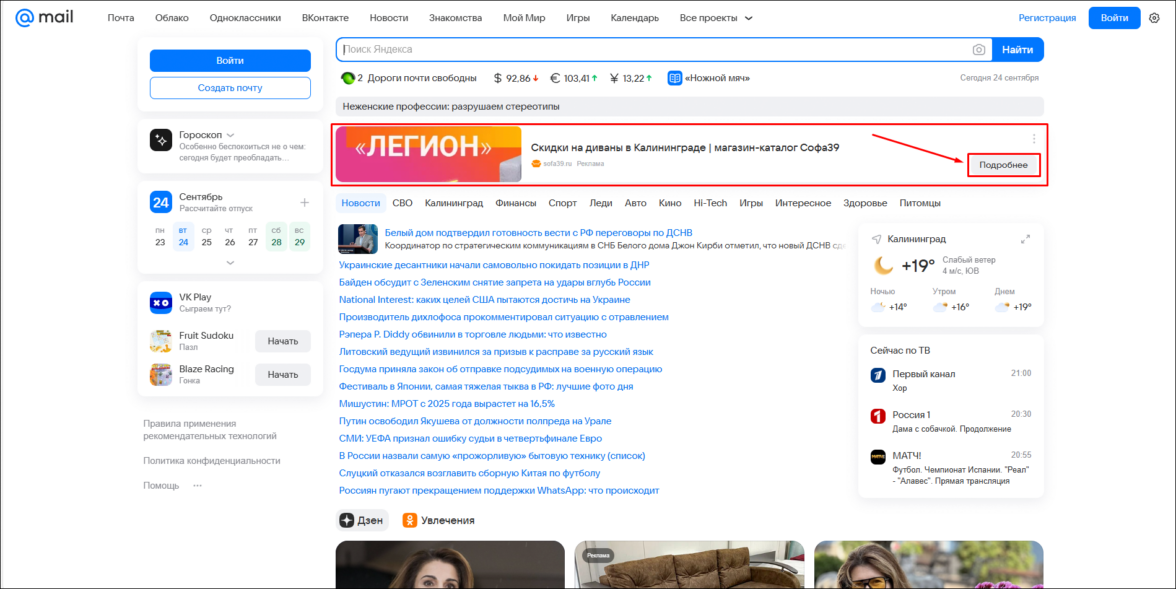
Task: Open Нежнские профессии promo banner
Action: click(689, 107)
